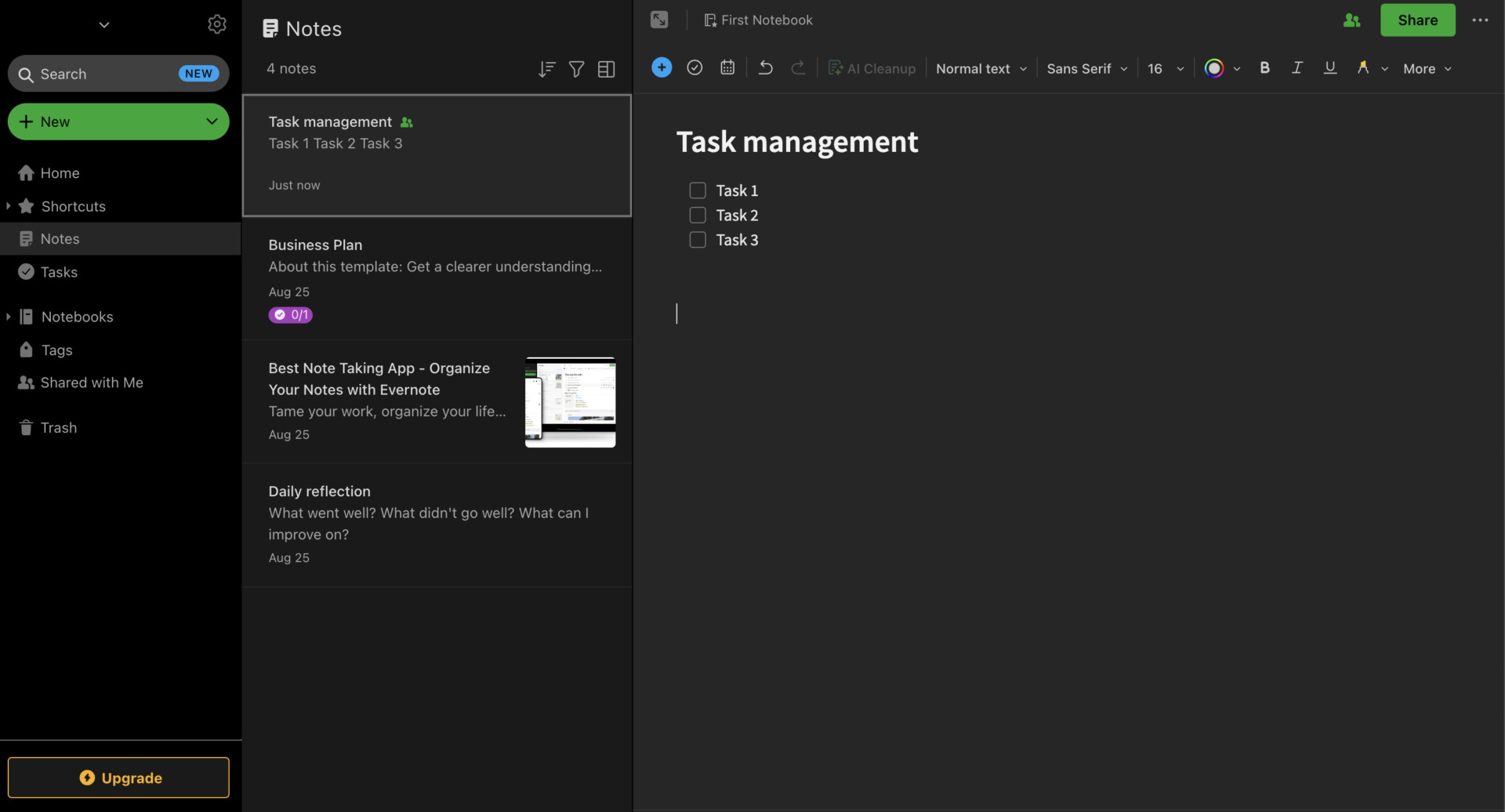Check the Task 2 checkbox
The height and width of the screenshot is (812, 1505).
pyautogui.click(x=697, y=215)
